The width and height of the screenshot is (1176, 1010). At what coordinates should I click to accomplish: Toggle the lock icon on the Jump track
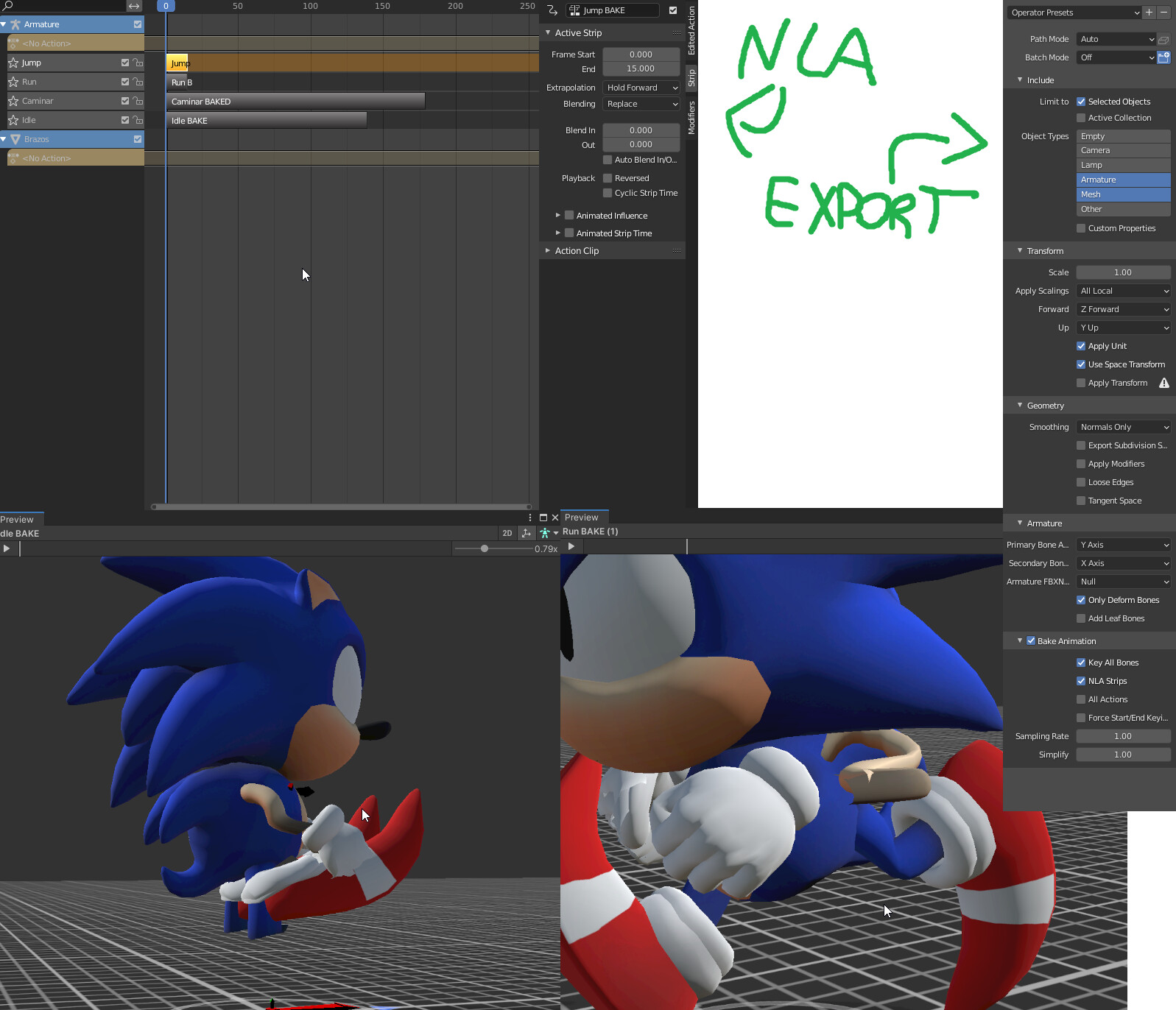click(x=138, y=63)
